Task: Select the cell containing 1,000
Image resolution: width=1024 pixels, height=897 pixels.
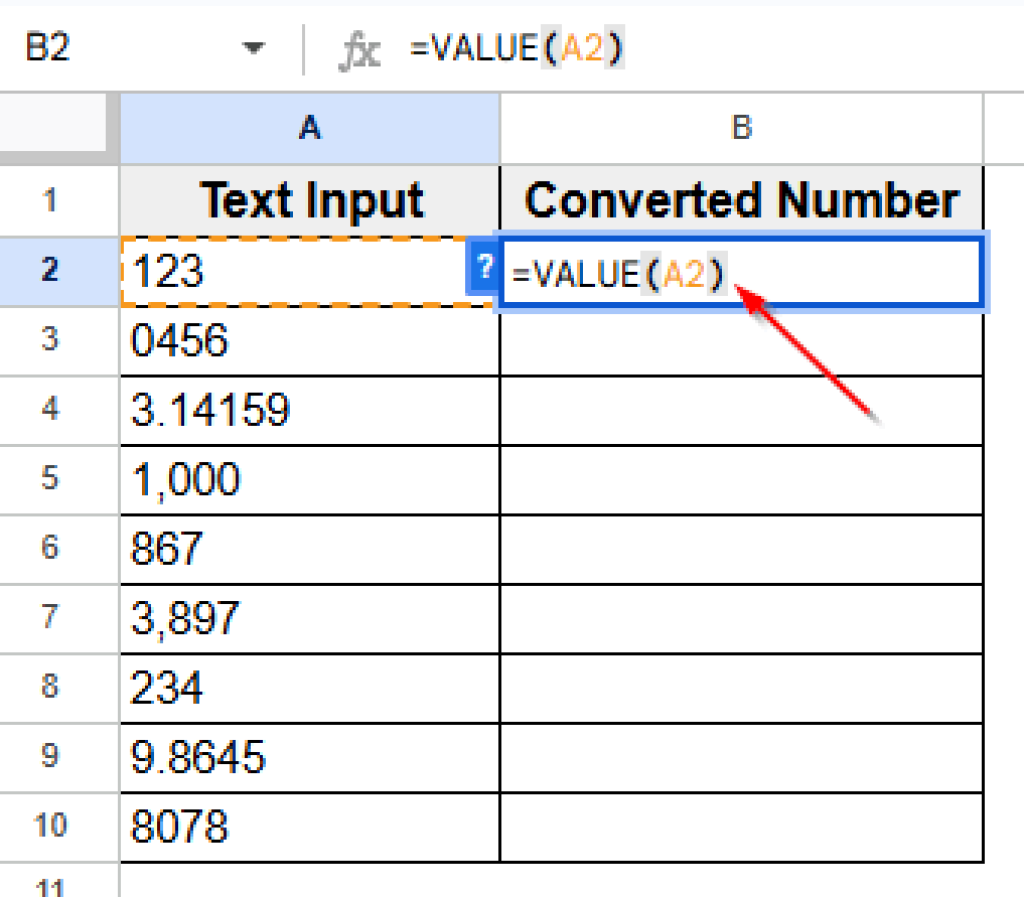Action: pos(309,478)
